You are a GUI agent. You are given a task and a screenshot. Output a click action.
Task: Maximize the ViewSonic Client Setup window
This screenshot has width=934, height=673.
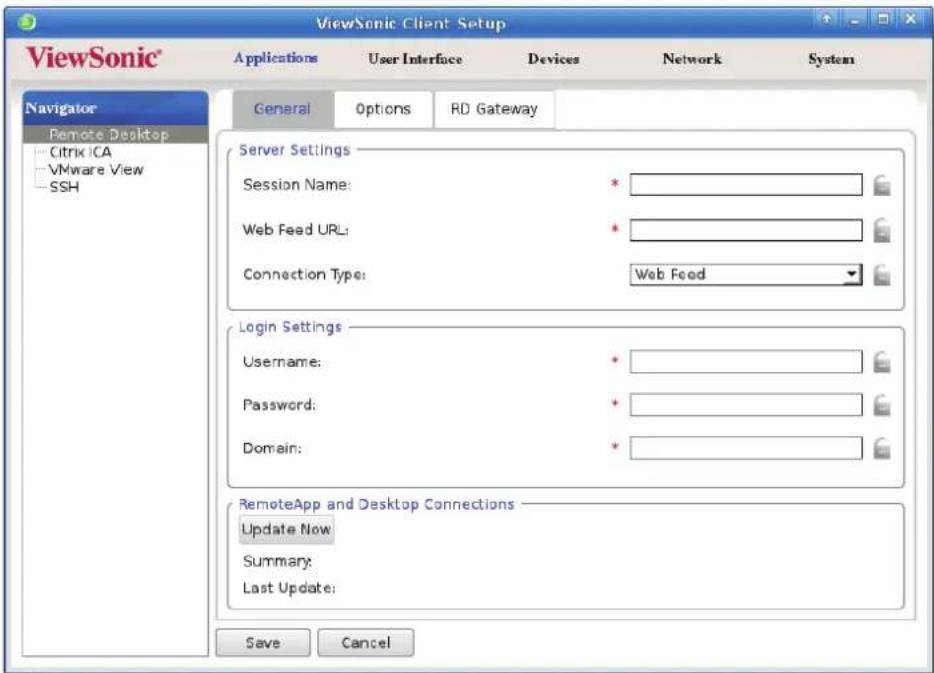(x=883, y=19)
